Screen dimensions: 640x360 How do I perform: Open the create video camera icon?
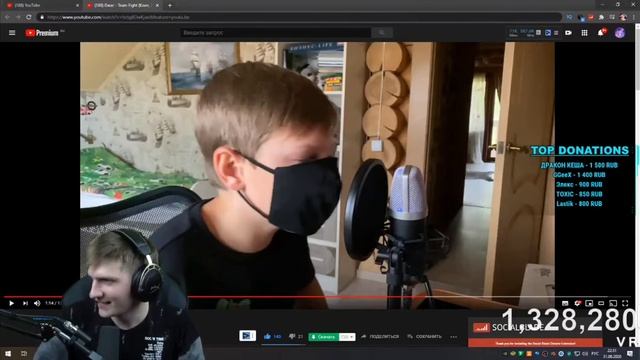click(568, 33)
